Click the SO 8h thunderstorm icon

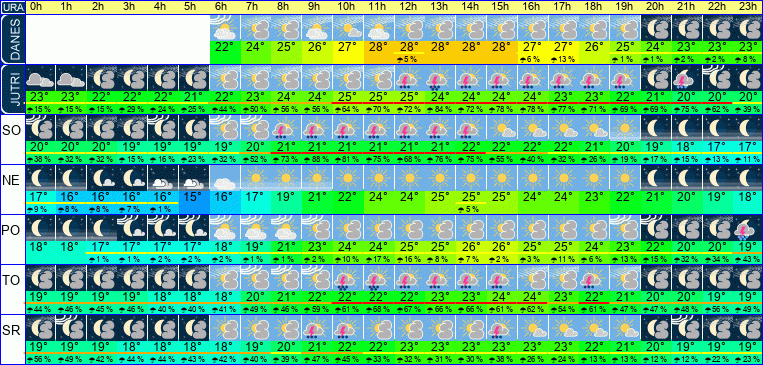point(287,127)
